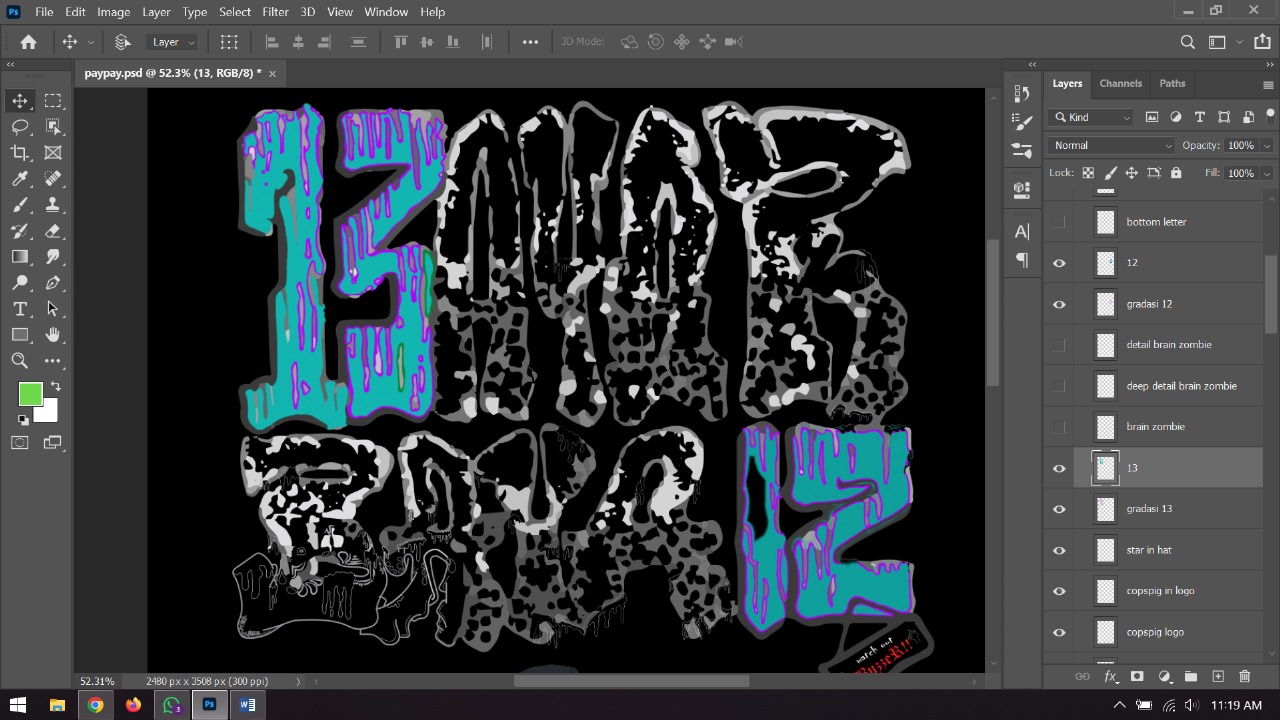Hide the 12 layer

tap(1059, 263)
